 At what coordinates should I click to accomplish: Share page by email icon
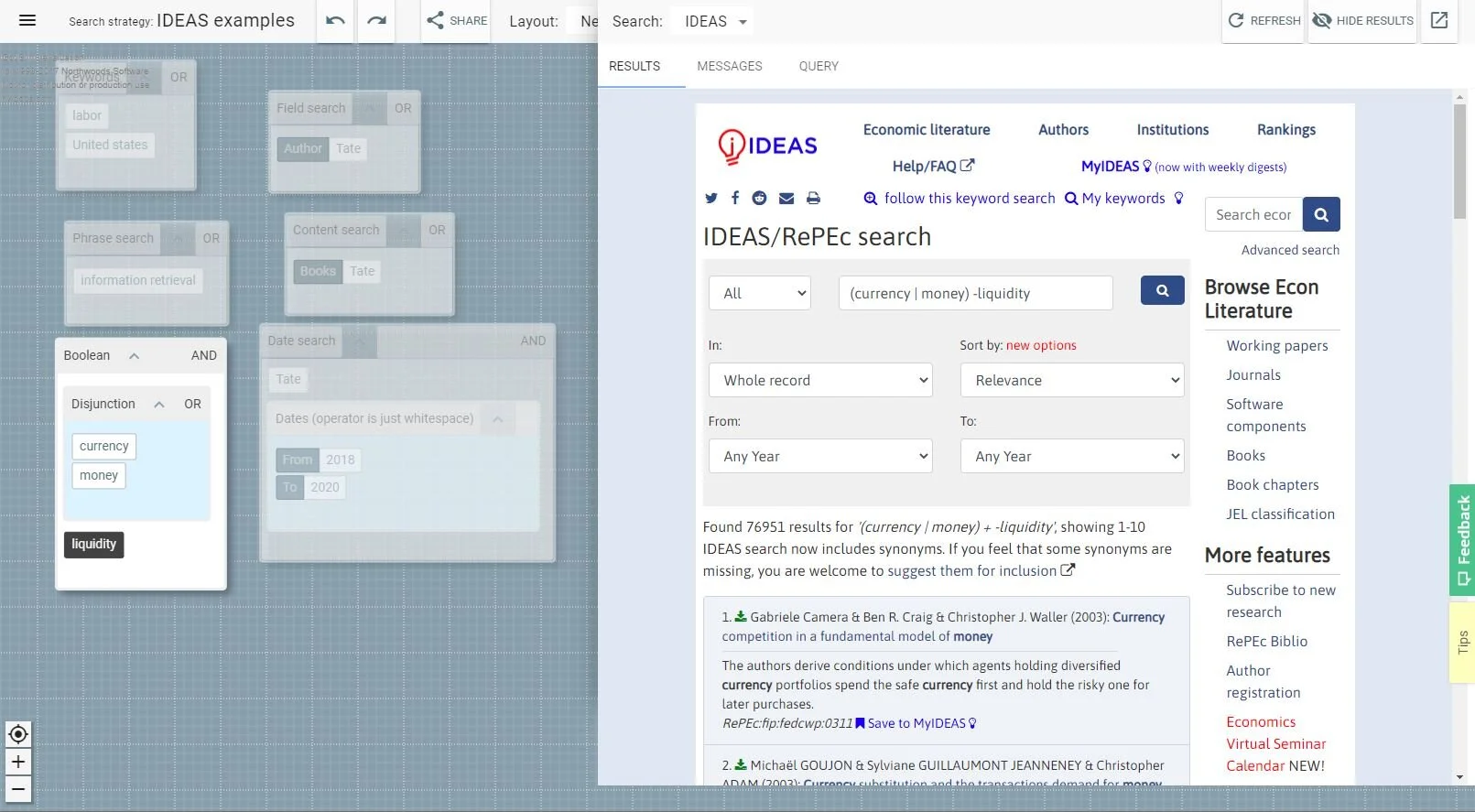[786, 198]
